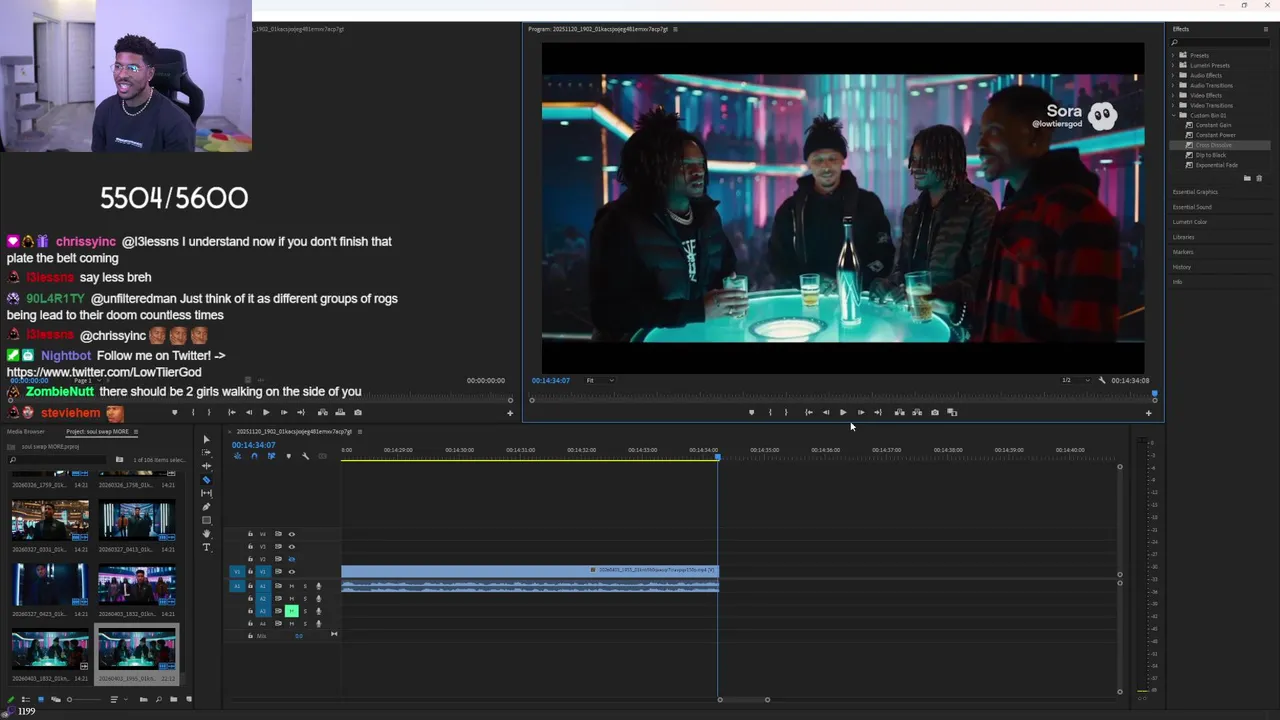The image size is (1280, 720).
Task: Open the Essential Graphics panel
Action: [x=1195, y=192]
